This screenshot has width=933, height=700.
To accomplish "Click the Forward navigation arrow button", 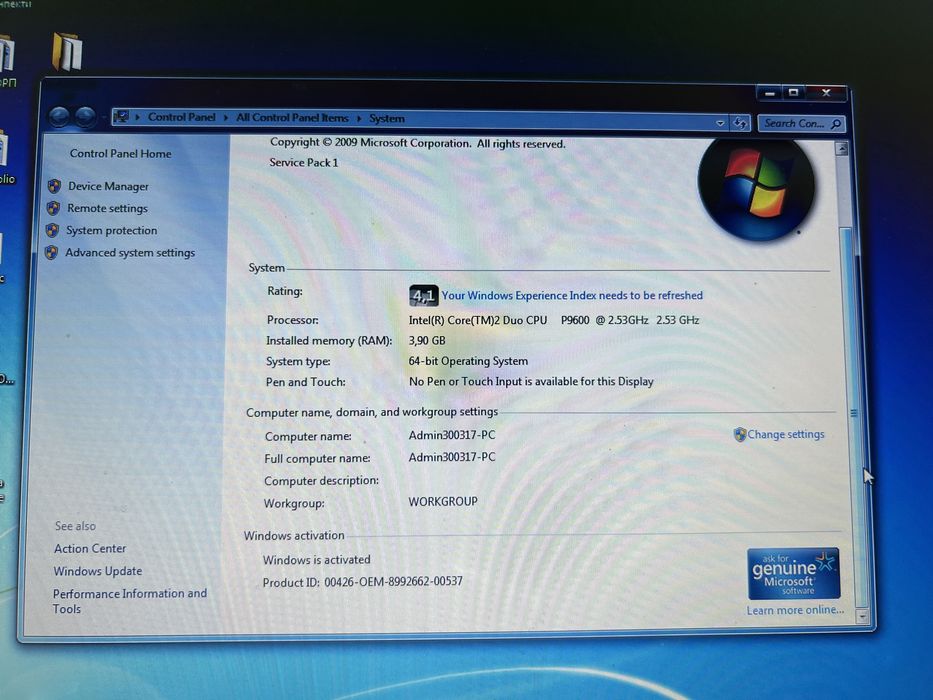I will click(85, 117).
